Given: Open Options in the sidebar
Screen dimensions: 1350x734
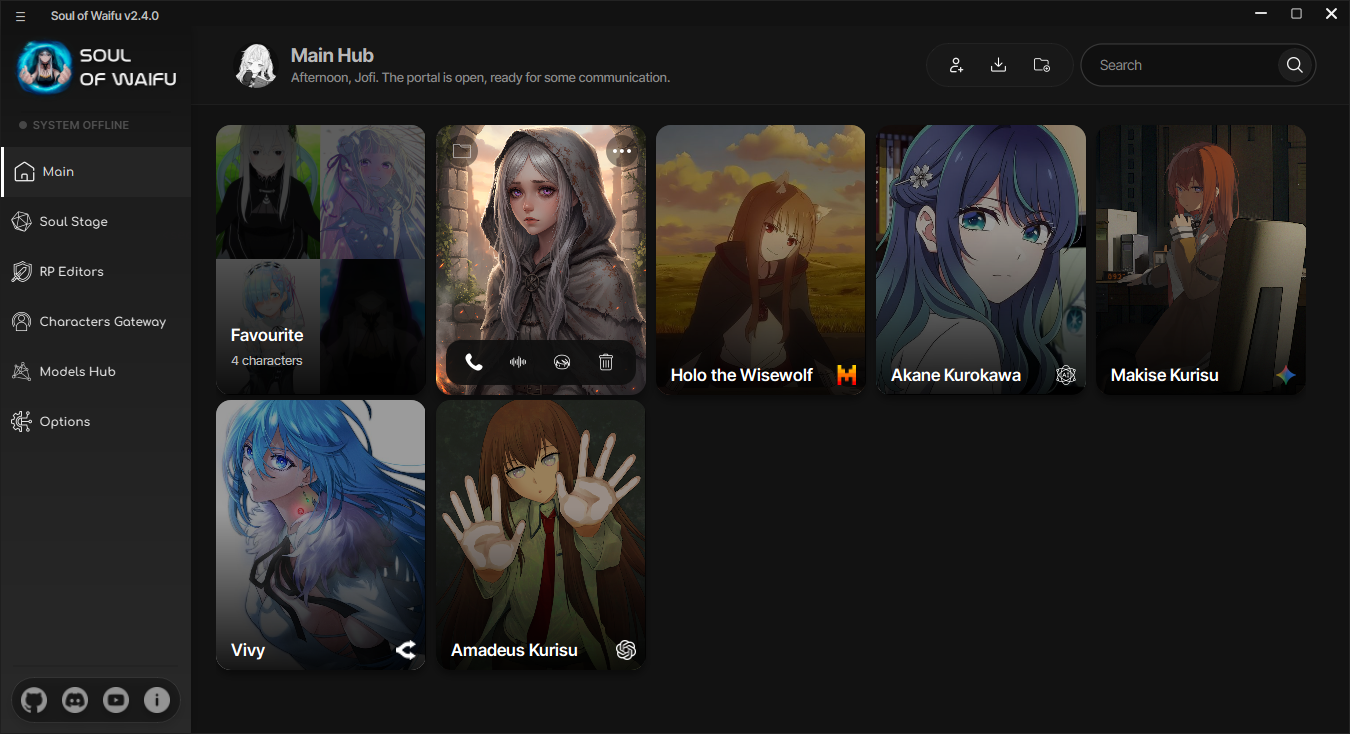Looking at the screenshot, I should [x=96, y=422].
